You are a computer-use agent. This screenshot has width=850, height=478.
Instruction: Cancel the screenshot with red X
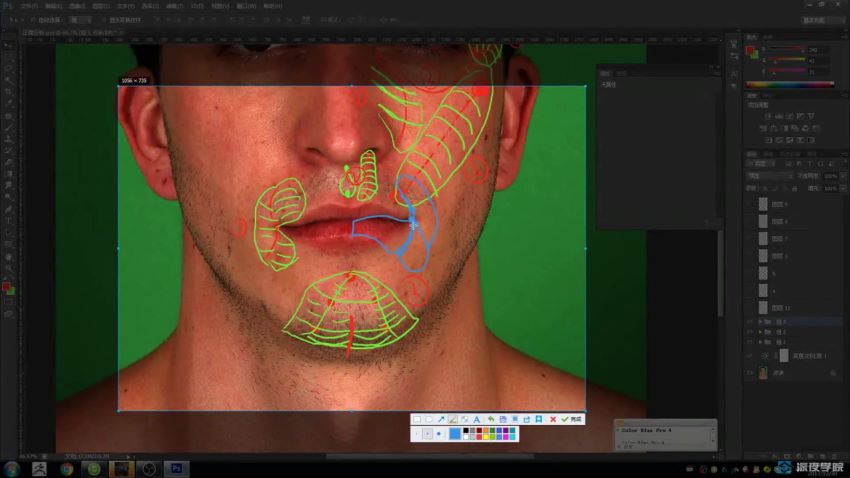point(553,419)
